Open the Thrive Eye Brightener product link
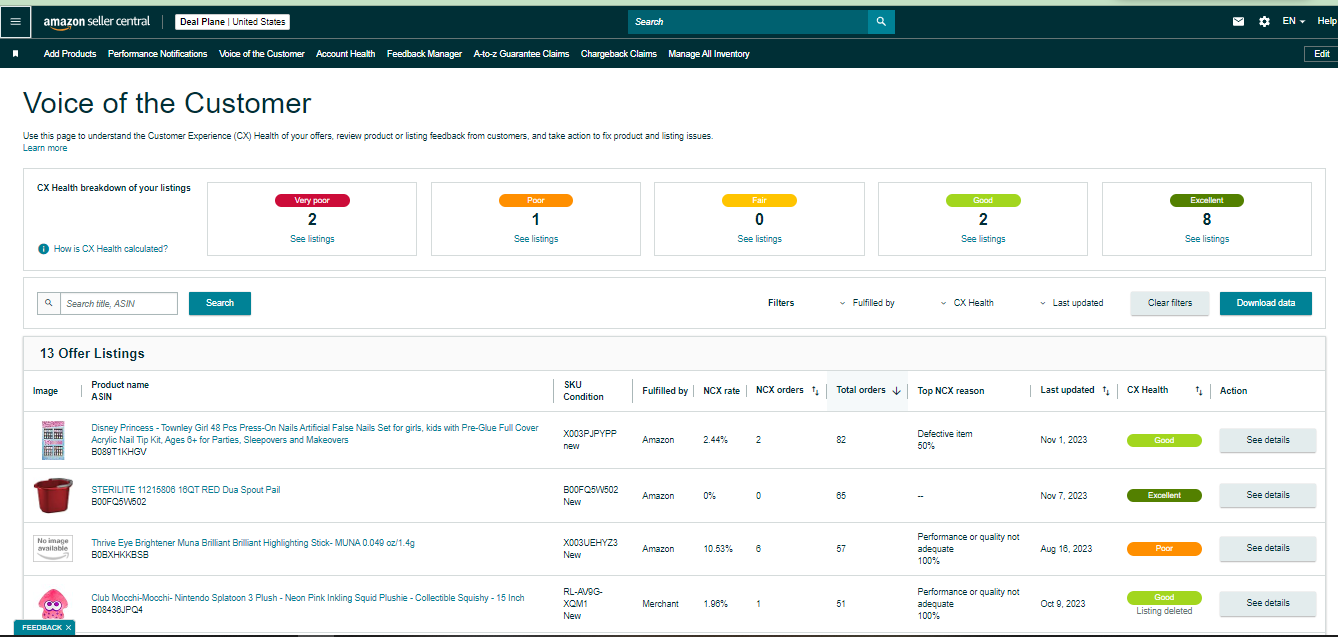 pyautogui.click(x=253, y=543)
